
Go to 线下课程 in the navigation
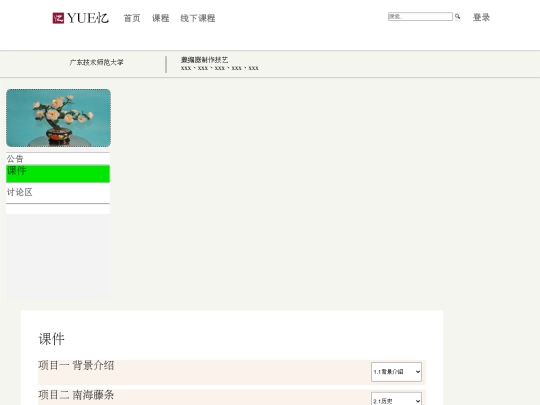click(x=198, y=18)
